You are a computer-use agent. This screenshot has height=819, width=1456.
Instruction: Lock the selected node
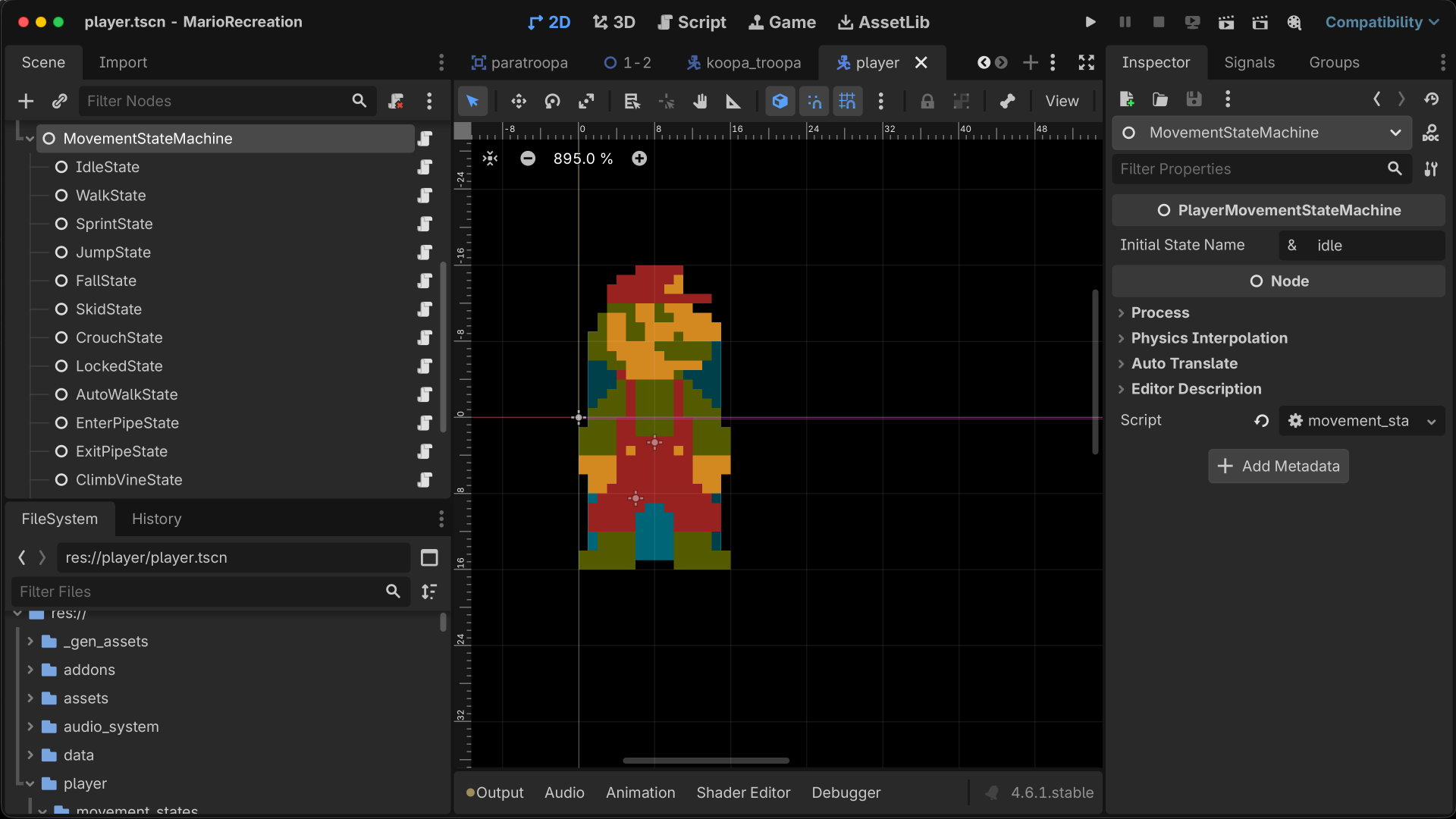[927, 101]
